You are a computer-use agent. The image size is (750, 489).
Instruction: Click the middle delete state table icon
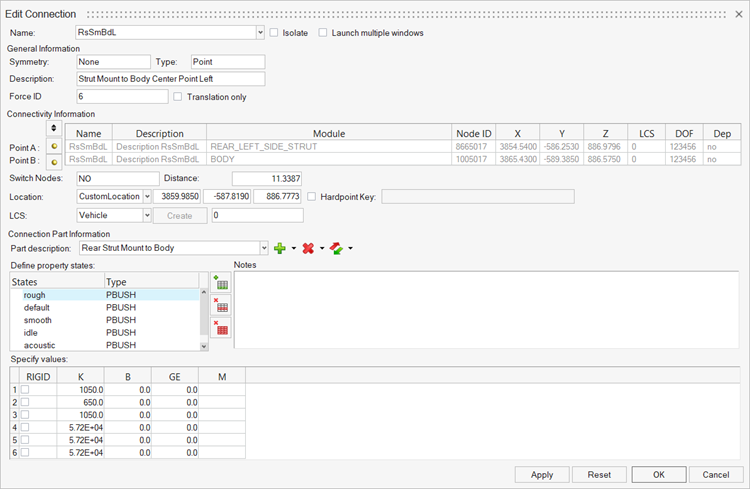[x=221, y=305]
